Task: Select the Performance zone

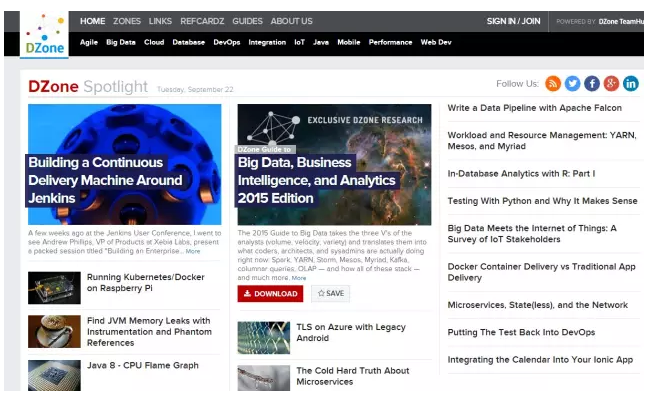Action: pyautogui.click(x=390, y=42)
